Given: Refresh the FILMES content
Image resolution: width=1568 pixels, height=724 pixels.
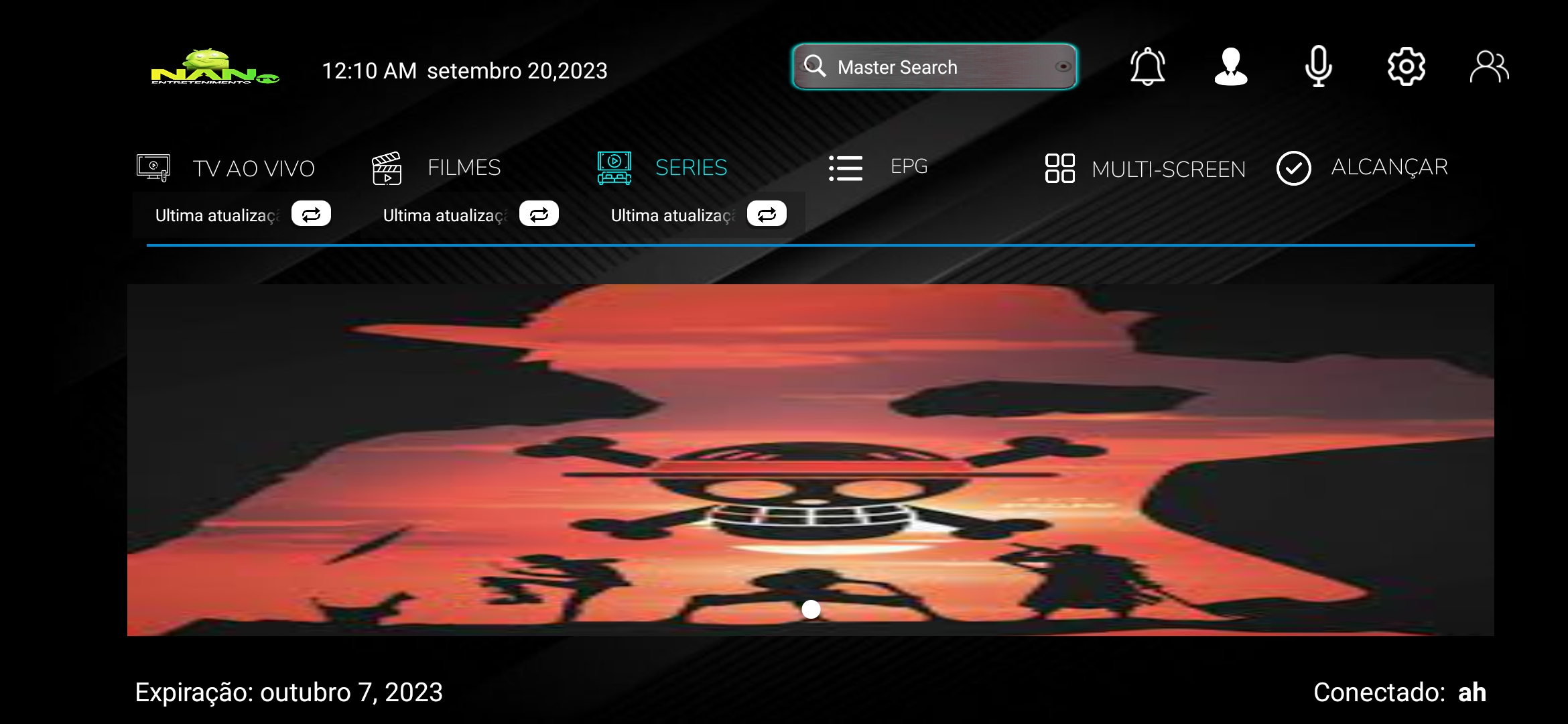Looking at the screenshot, I should (x=539, y=214).
